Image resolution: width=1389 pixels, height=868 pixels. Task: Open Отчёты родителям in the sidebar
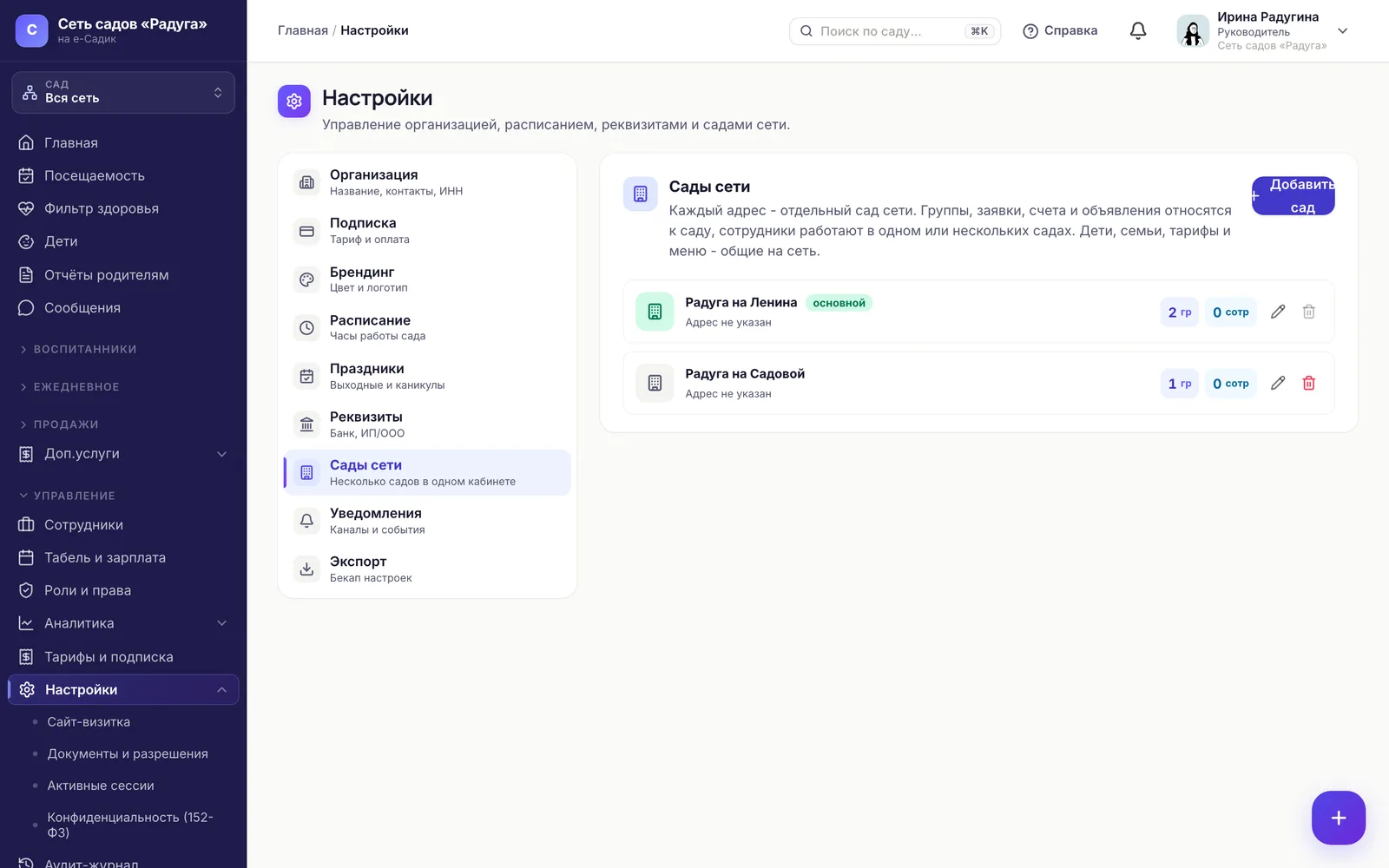tap(123, 274)
